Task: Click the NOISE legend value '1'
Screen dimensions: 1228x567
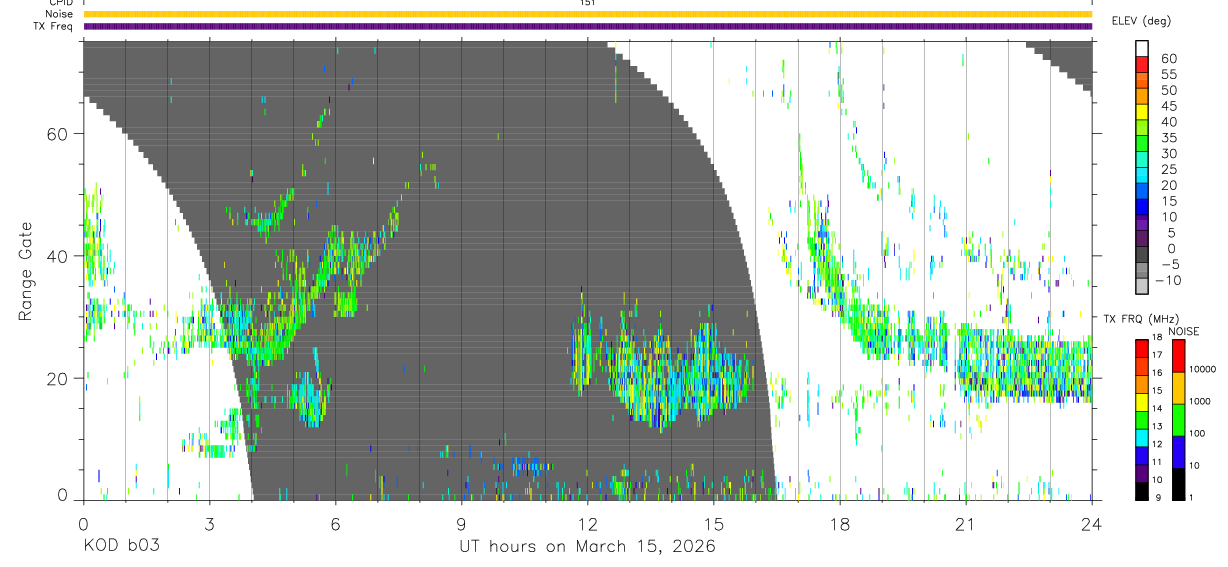Action: [x=1191, y=497]
